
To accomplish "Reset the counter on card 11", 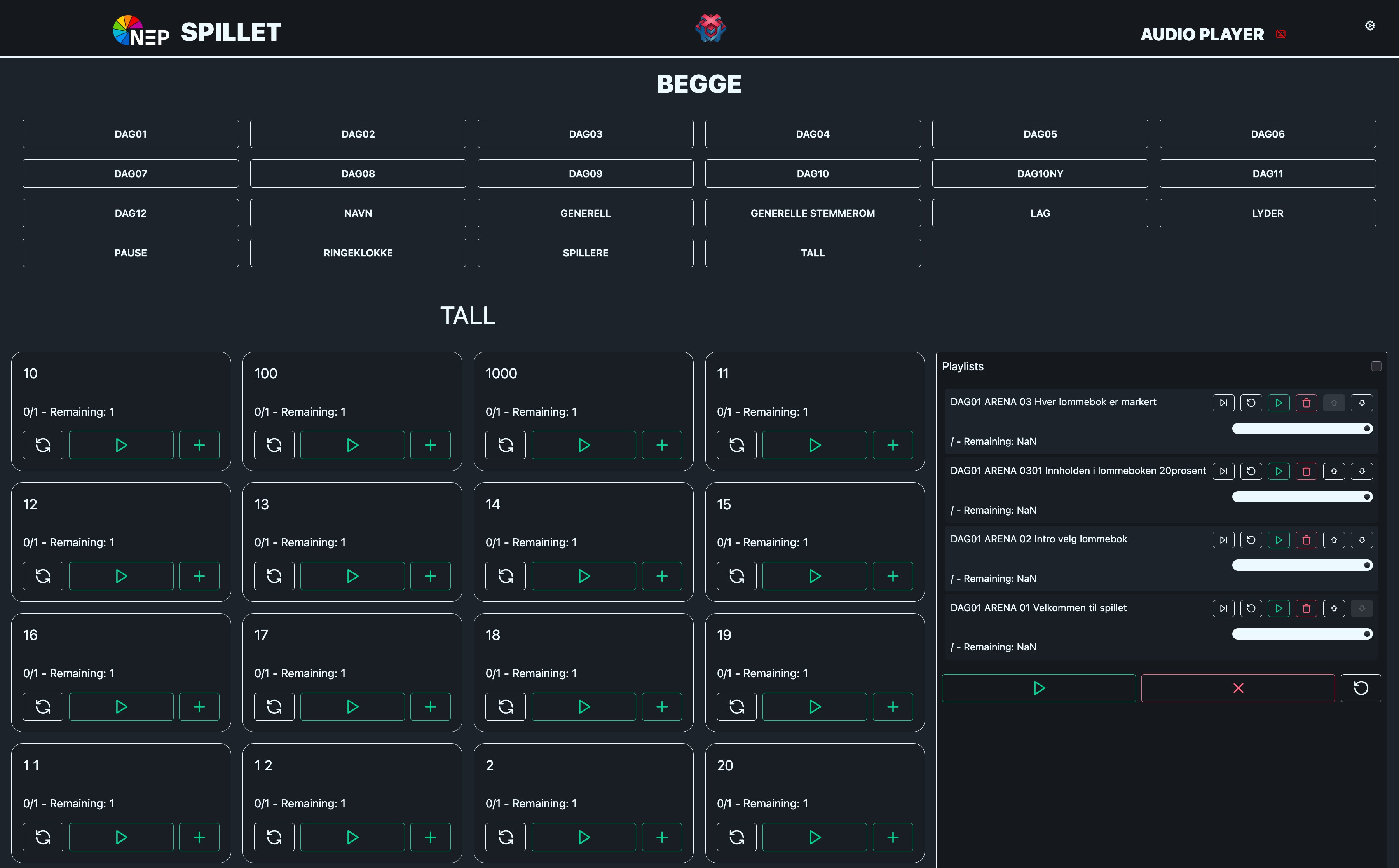I will pyautogui.click(x=736, y=445).
